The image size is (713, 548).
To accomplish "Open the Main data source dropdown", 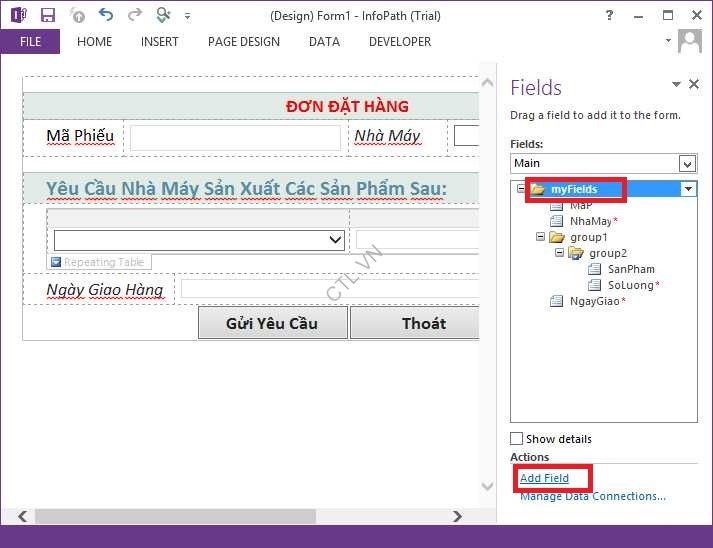I will 687,163.
